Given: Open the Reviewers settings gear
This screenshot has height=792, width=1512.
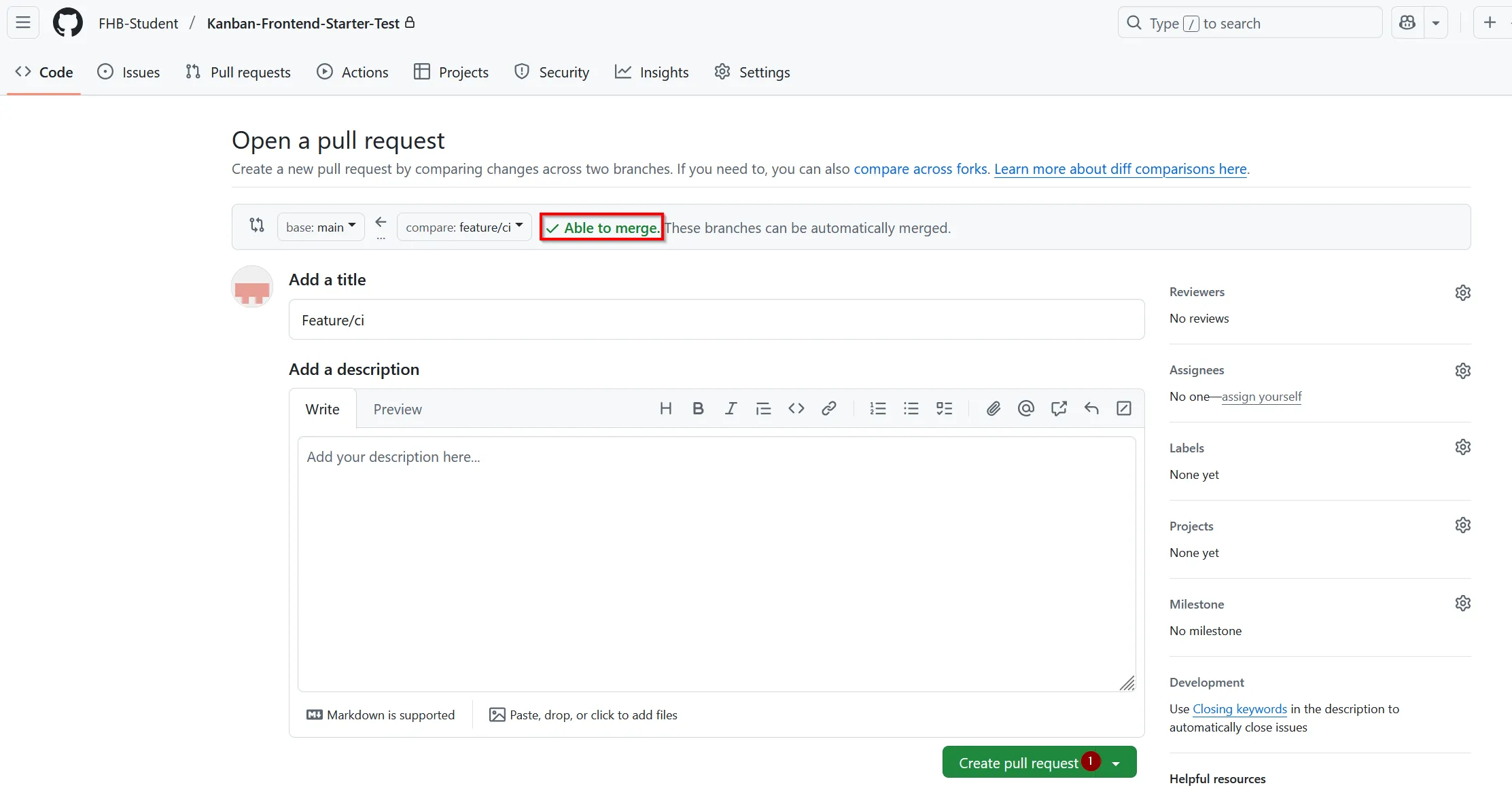Looking at the screenshot, I should (x=1462, y=292).
